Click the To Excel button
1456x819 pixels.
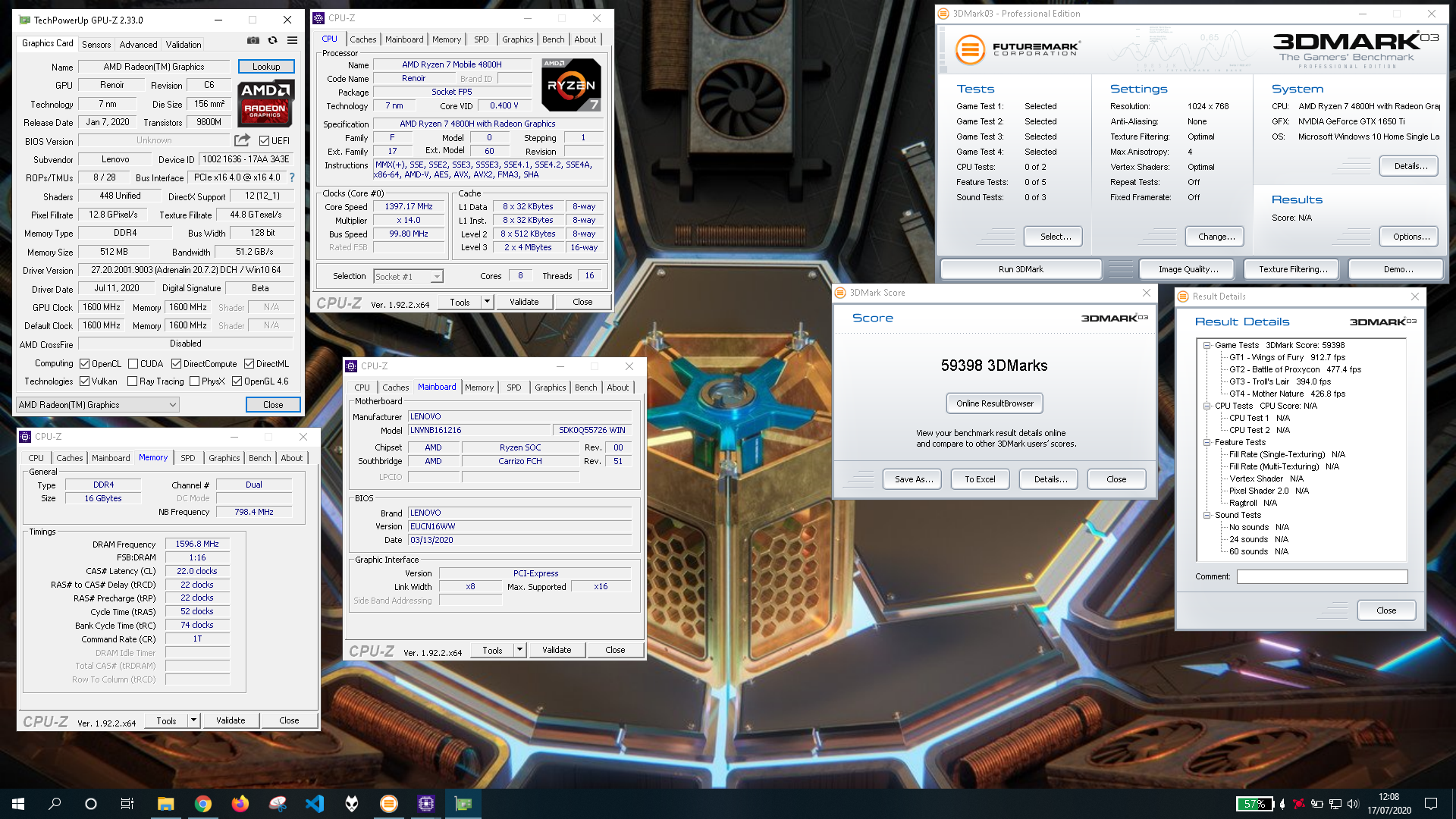pyautogui.click(x=980, y=479)
